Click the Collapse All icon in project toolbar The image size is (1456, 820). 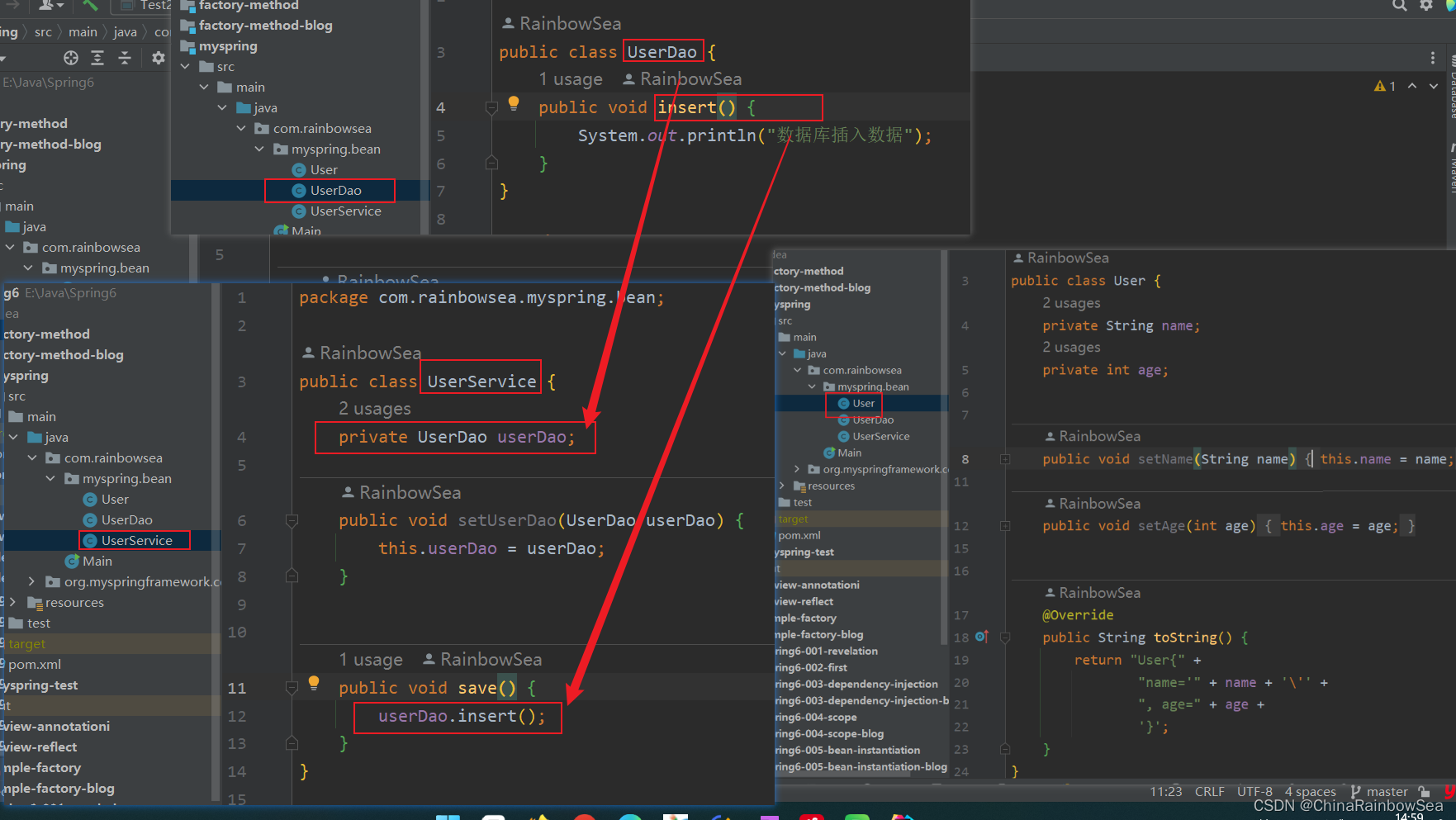click(125, 58)
